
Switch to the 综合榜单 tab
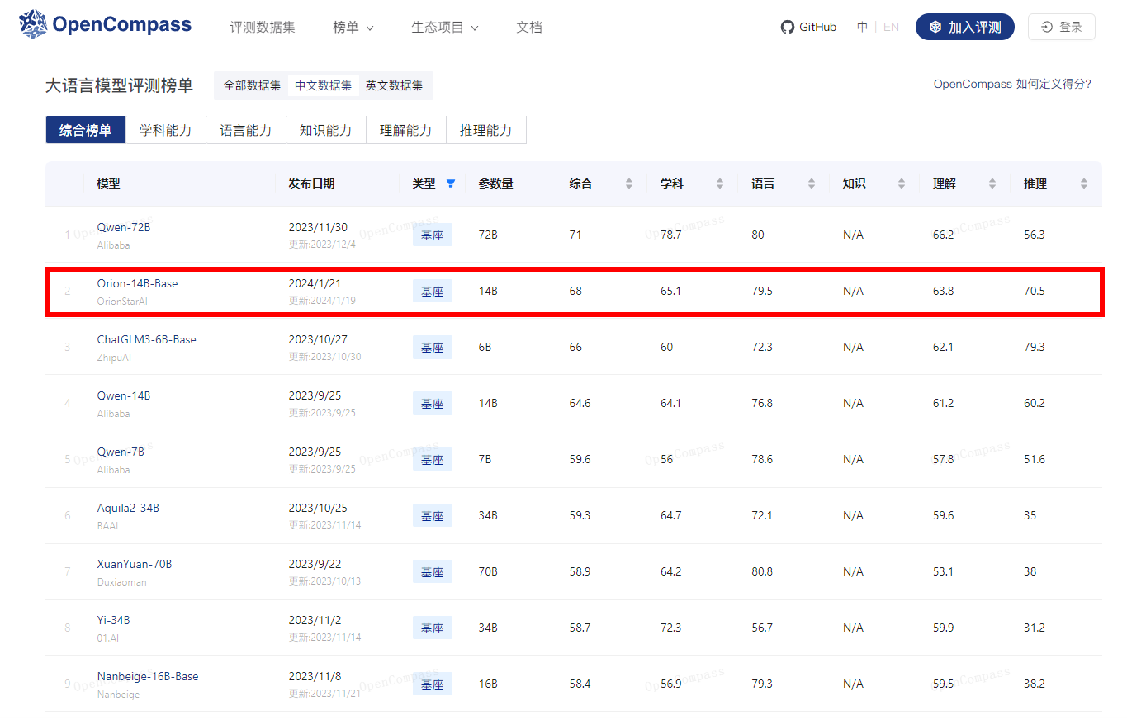pos(85,130)
